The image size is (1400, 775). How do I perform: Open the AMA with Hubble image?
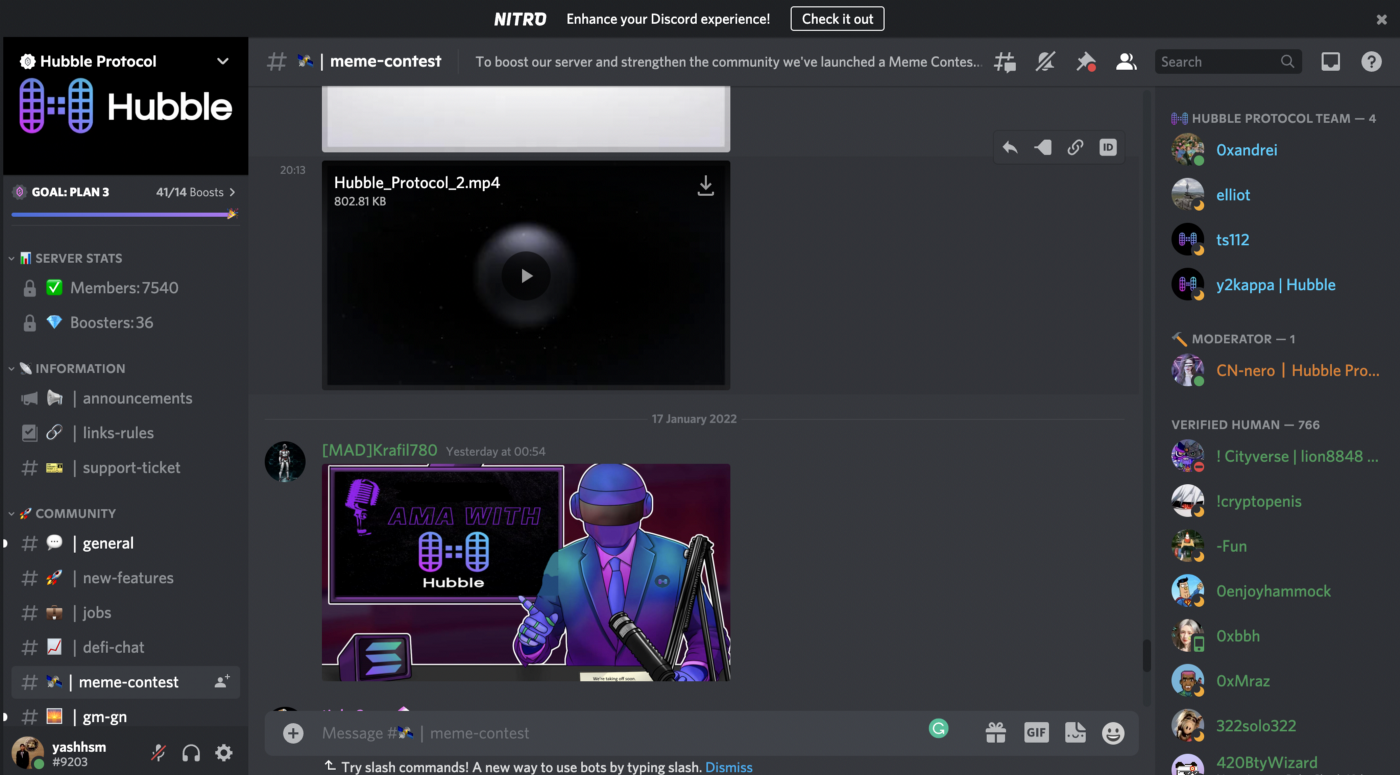(526, 573)
